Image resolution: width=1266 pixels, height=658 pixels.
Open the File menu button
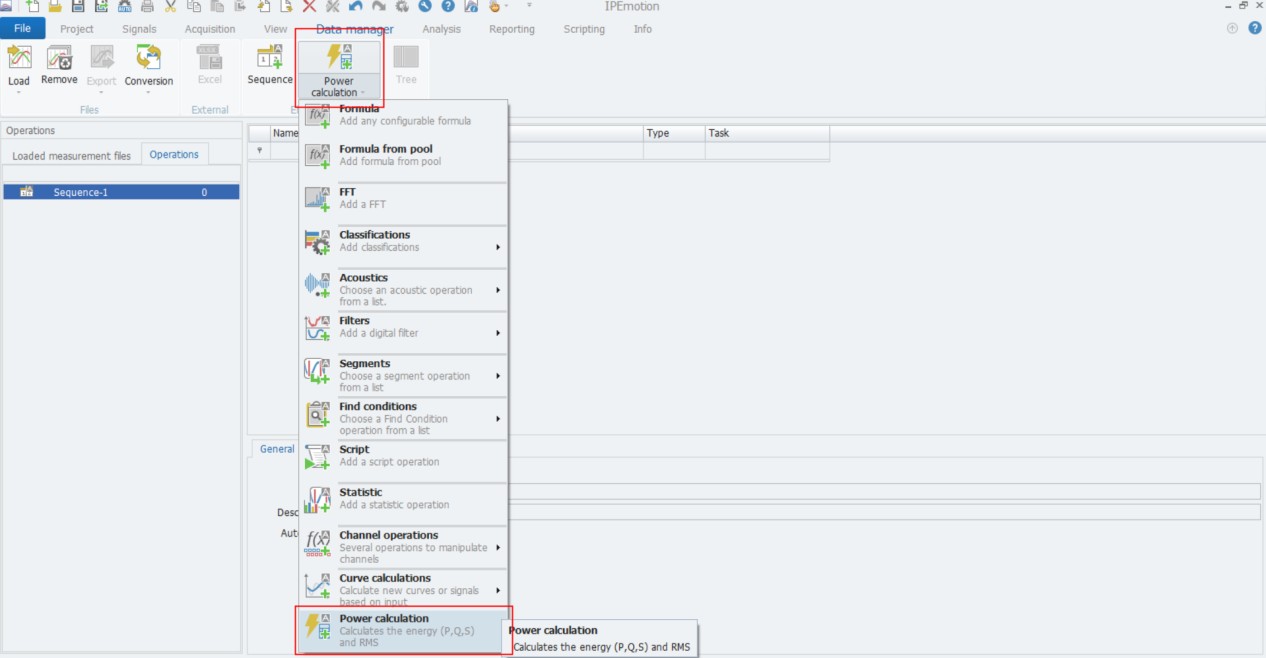coord(22,29)
